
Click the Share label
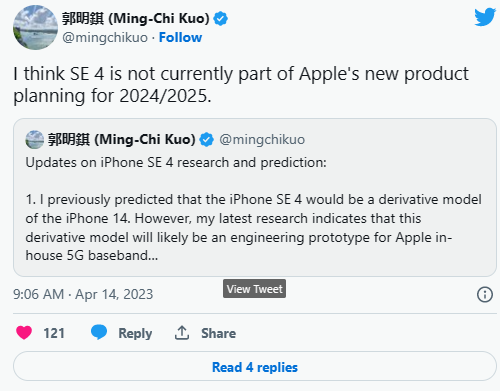coord(219,333)
